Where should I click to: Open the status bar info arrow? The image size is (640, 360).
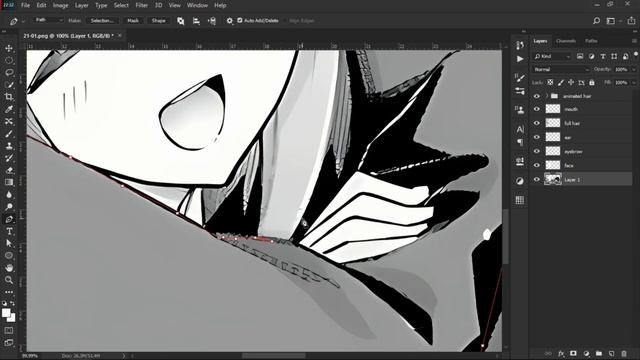124,356
